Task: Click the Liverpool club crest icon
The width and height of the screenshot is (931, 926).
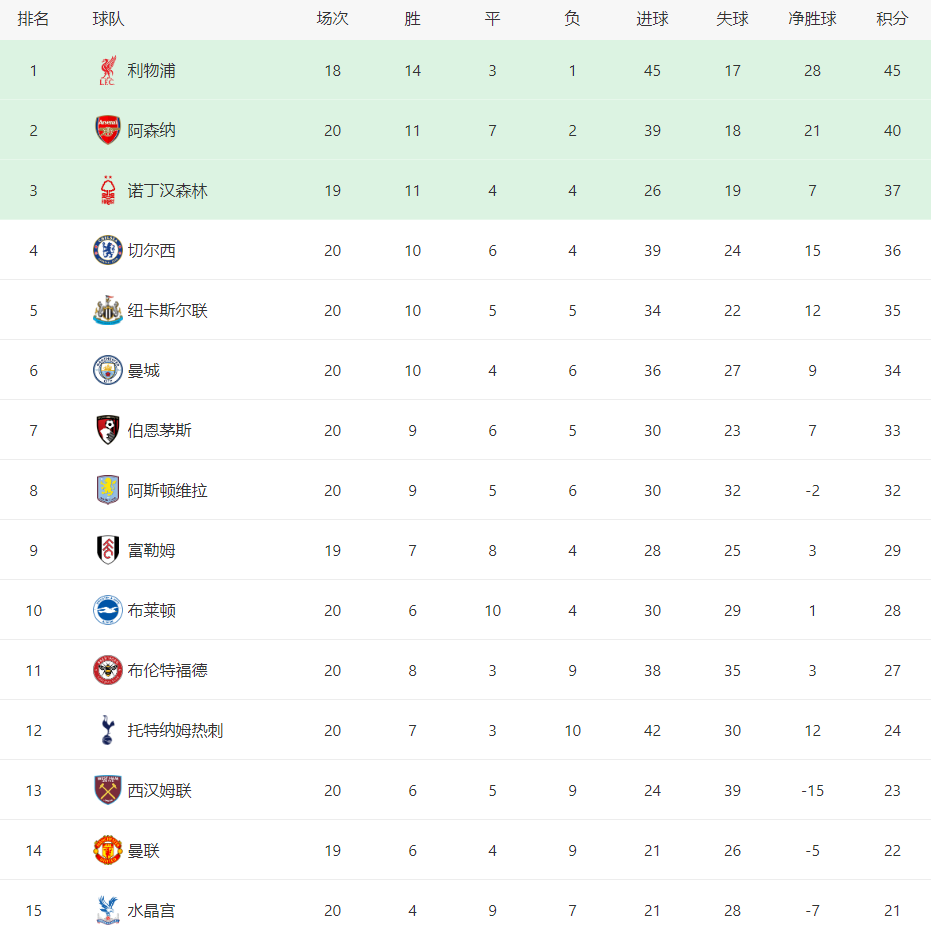Action: (x=107, y=70)
